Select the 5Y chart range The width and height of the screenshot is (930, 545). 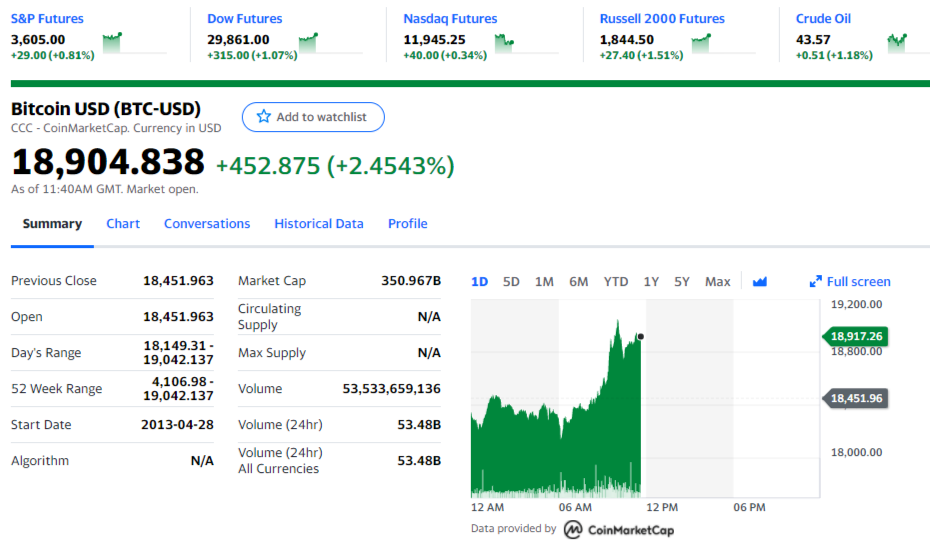[x=681, y=282]
